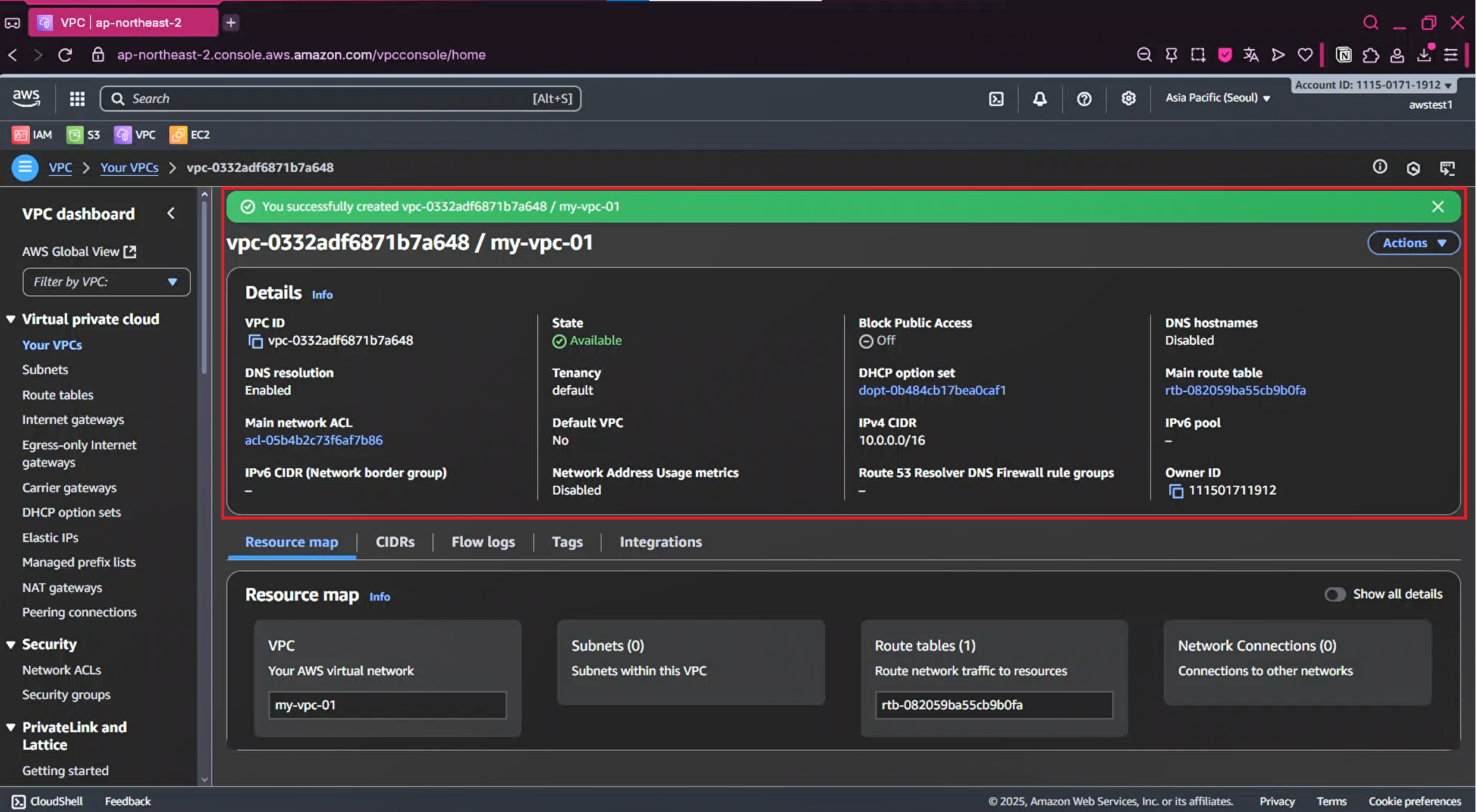The height and width of the screenshot is (812, 1476).
Task: Switch to the CIDRs tab
Action: tap(395, 542)
